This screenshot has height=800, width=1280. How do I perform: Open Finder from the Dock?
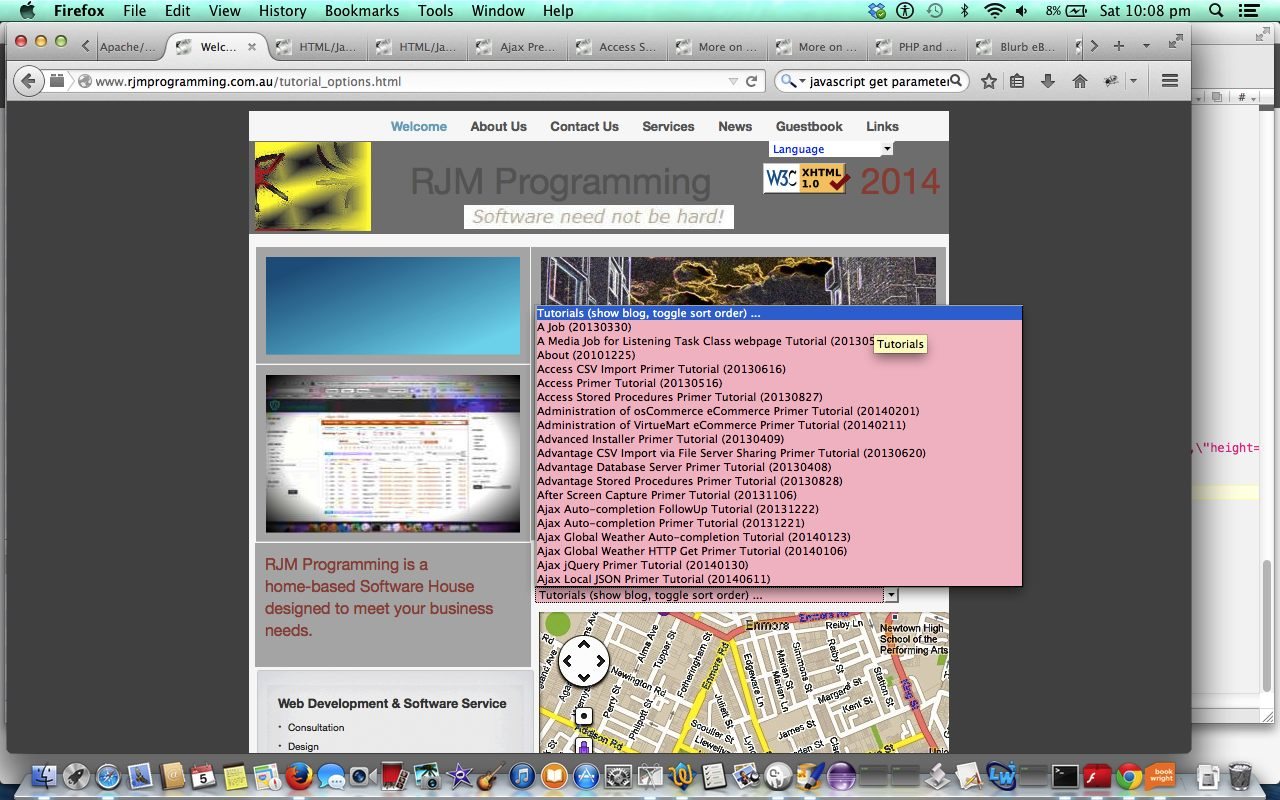click(44, 775)
